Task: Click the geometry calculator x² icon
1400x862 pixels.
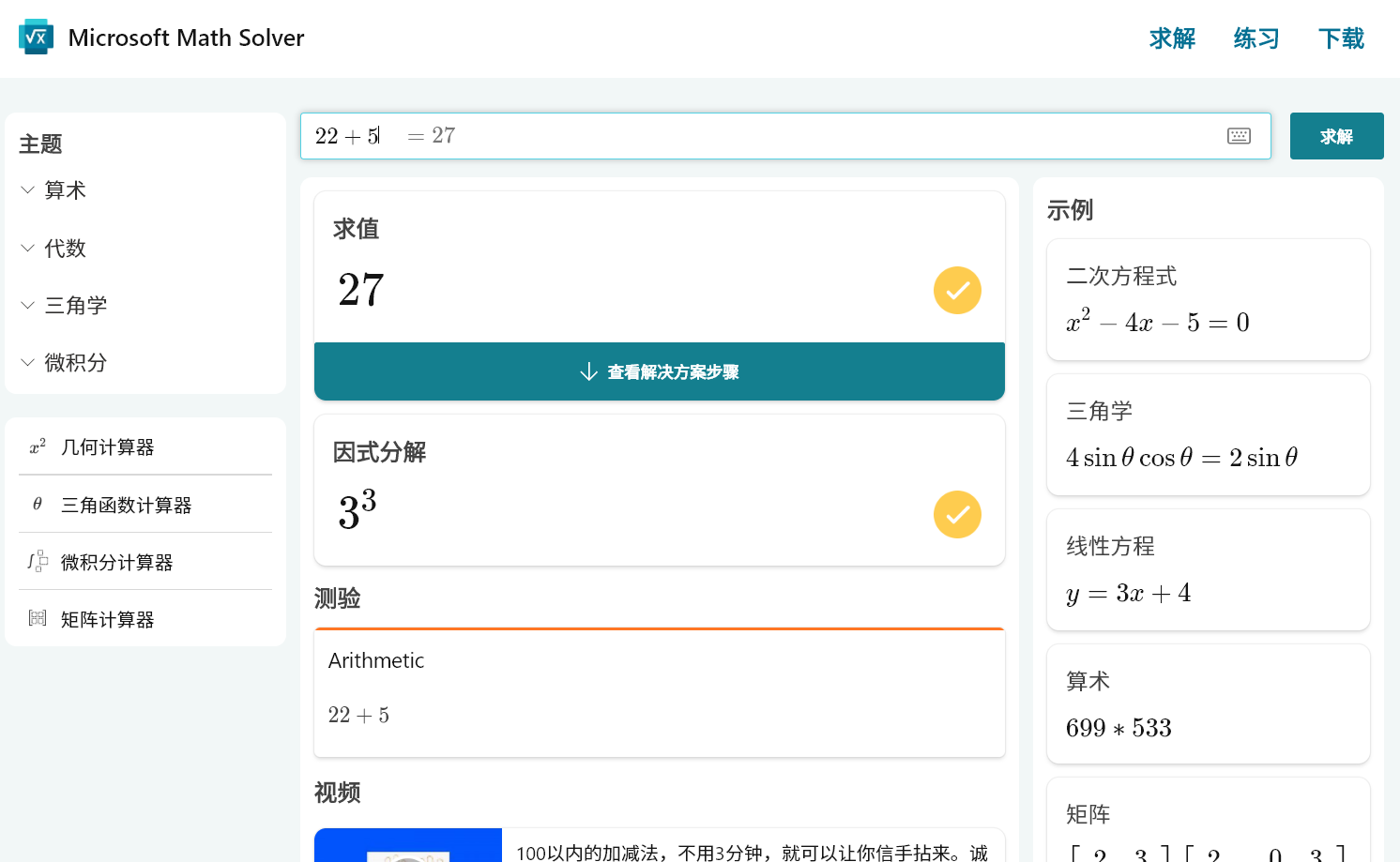Action: tap(38, 447)
